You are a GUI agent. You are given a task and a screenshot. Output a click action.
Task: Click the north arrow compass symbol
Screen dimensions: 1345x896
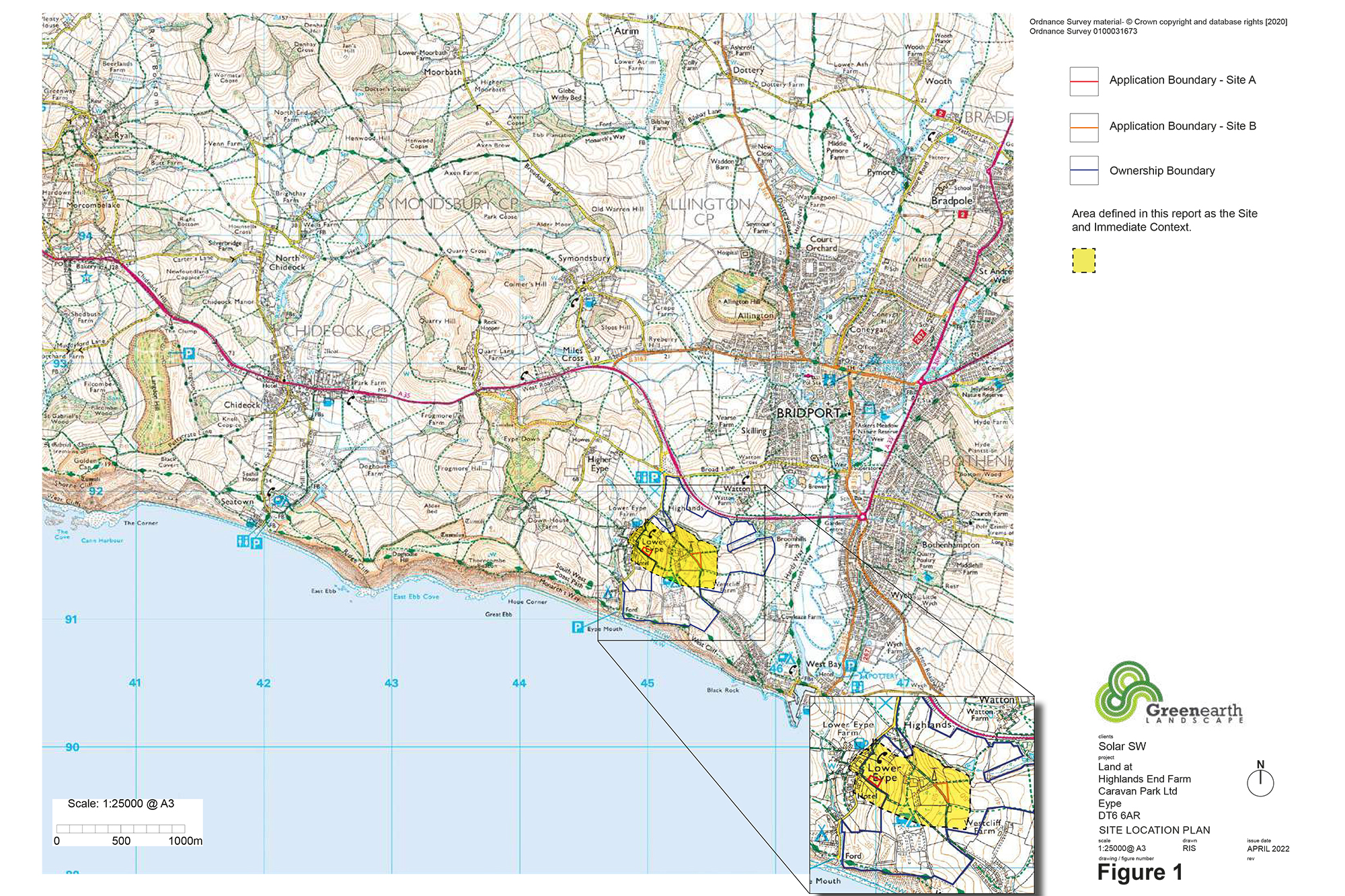click(x=1260, y=782)
